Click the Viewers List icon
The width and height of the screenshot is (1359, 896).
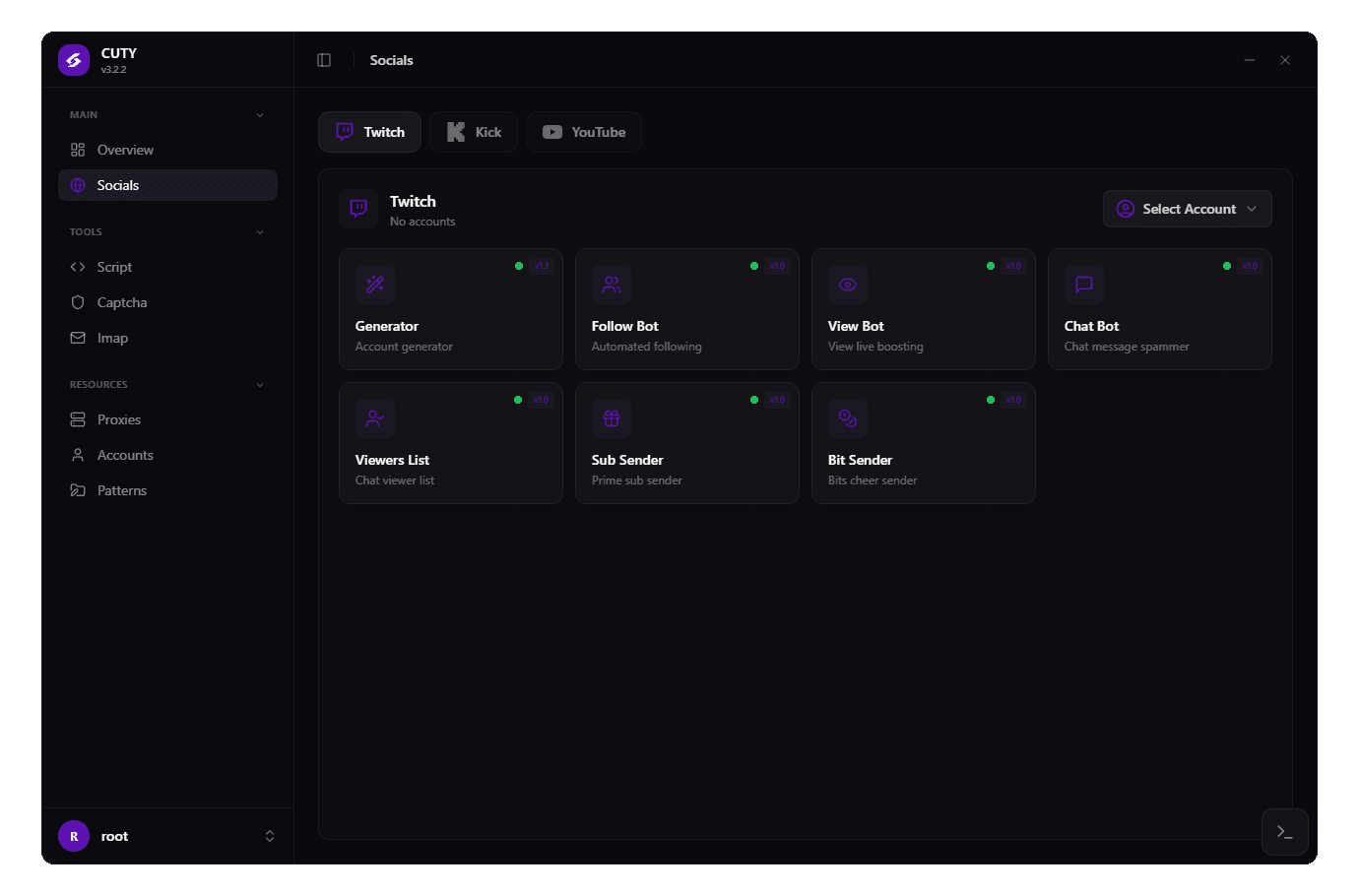point(375,418)
